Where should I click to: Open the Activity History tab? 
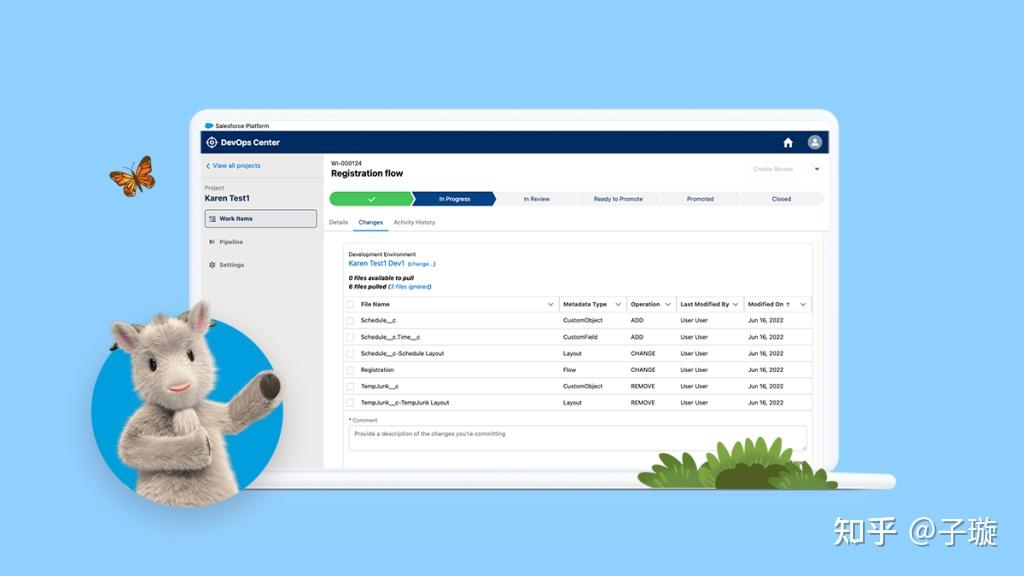[x=414, y=222]
